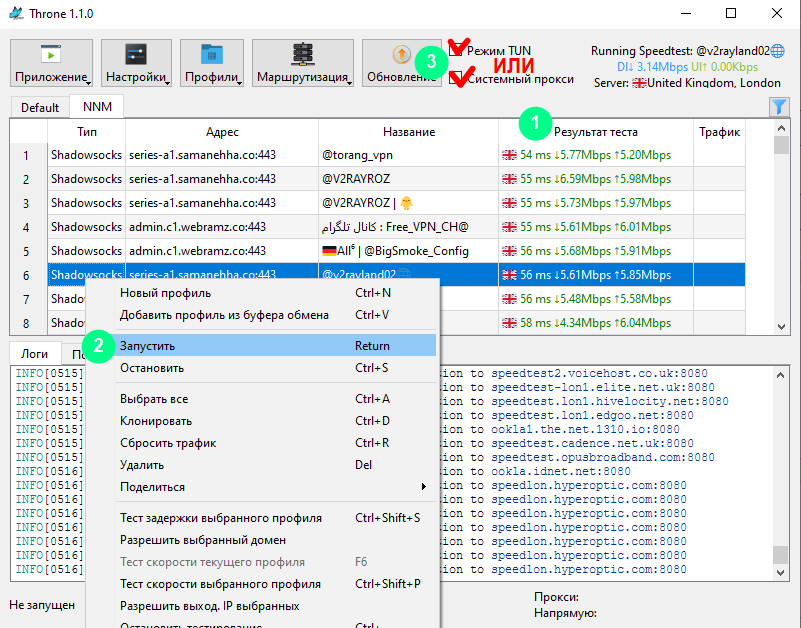Click the globe icon after @v2rayland02
Image resolution: width=801 pixels, height=628 pixels.
pyautogui.click(x=778, y=50)
